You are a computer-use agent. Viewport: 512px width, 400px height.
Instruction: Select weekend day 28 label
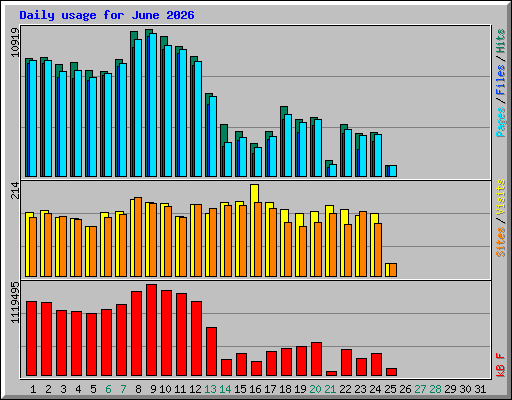coord(435,389)
